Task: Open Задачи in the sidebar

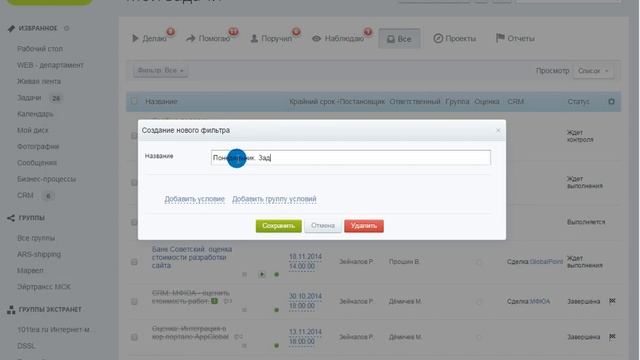Action: point(29,98)
